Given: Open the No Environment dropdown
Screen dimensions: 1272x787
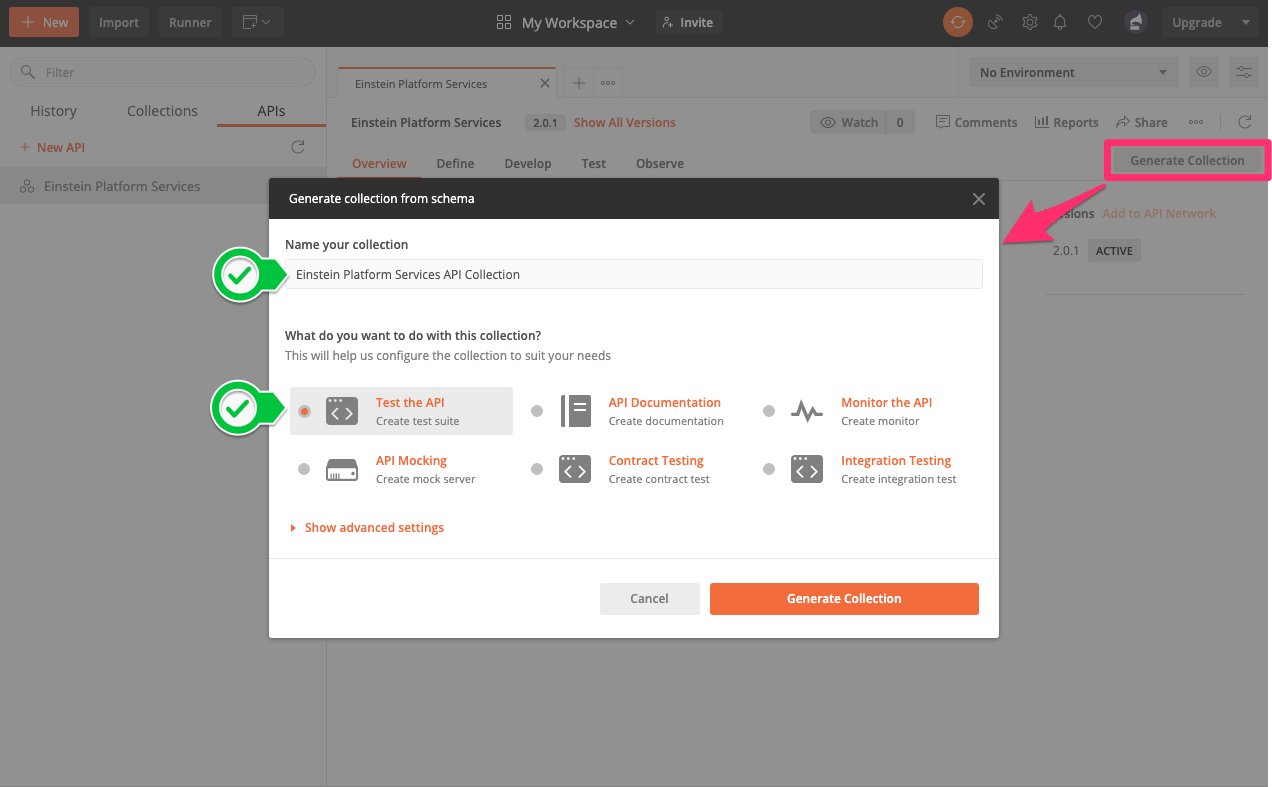Looking at the screenshot, I should 1073,72.
